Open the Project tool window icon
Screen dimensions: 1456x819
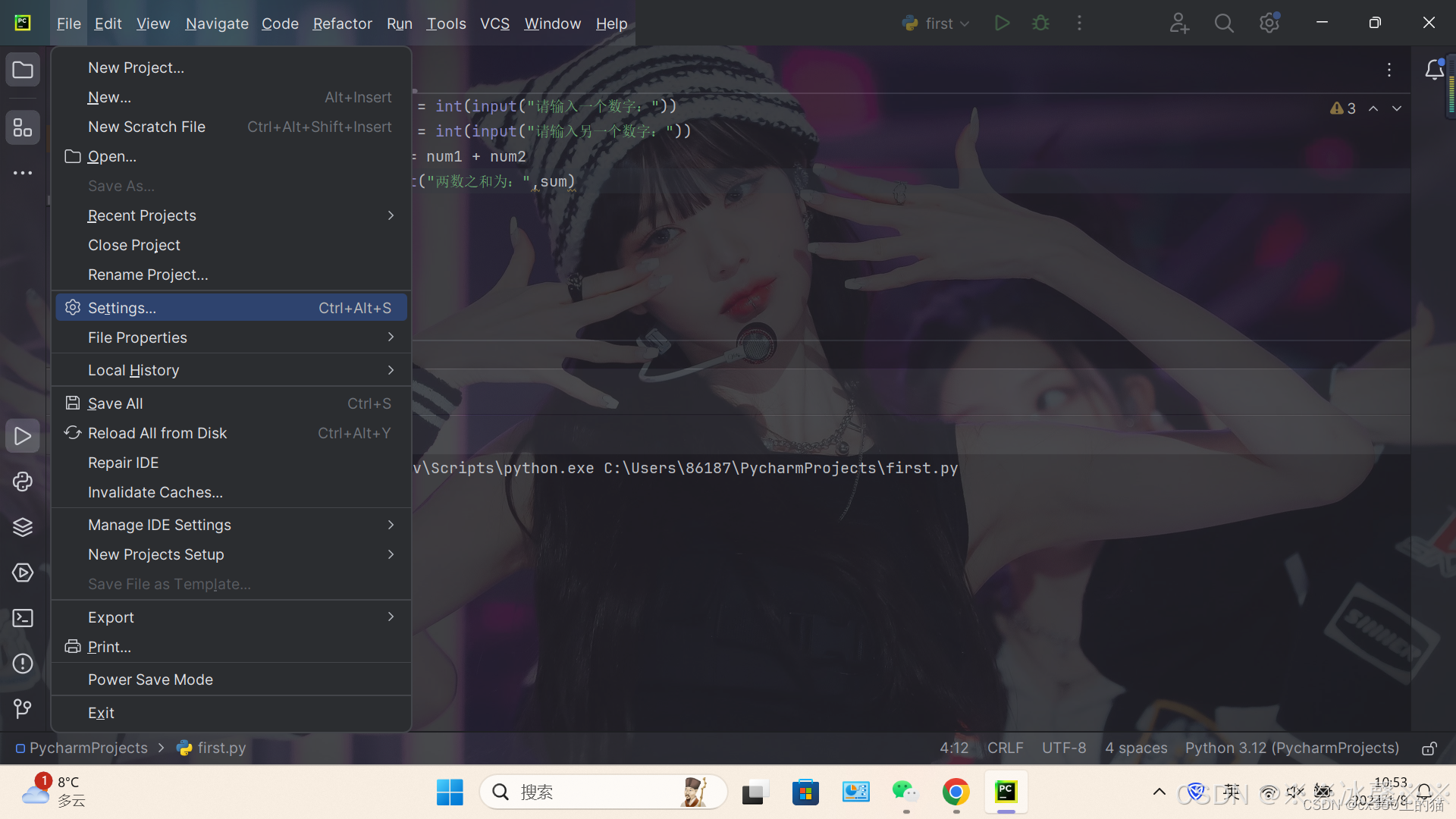click(23, 71)
